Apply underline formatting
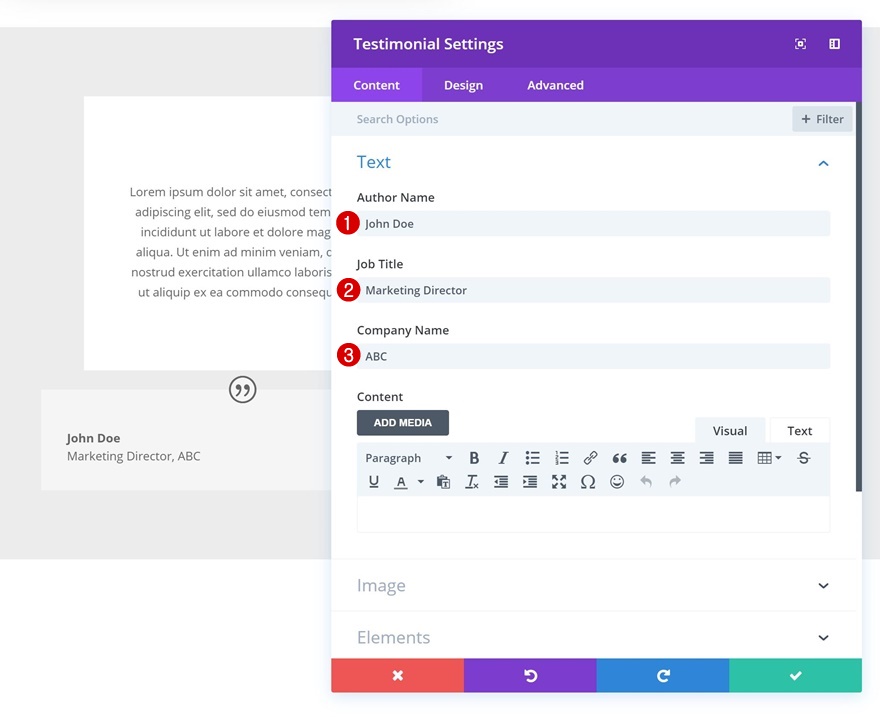Image resolution: width=880 pixels, height=717 pixels. (x=374, y=482)
